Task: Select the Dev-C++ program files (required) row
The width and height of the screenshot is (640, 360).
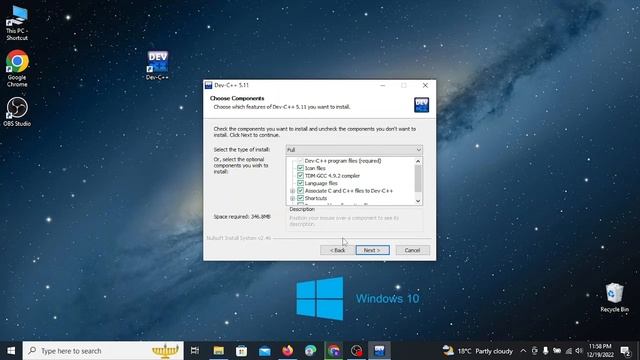Action: click(343, 161)
